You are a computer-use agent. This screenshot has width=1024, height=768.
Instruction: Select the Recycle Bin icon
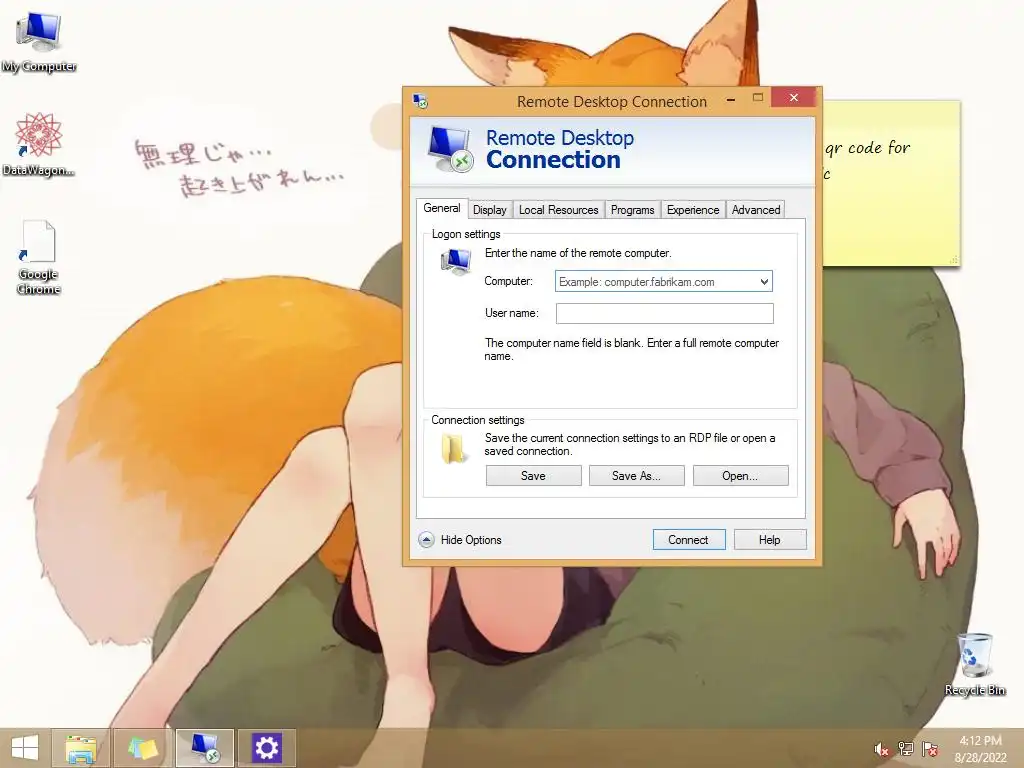tap(975, 663)
